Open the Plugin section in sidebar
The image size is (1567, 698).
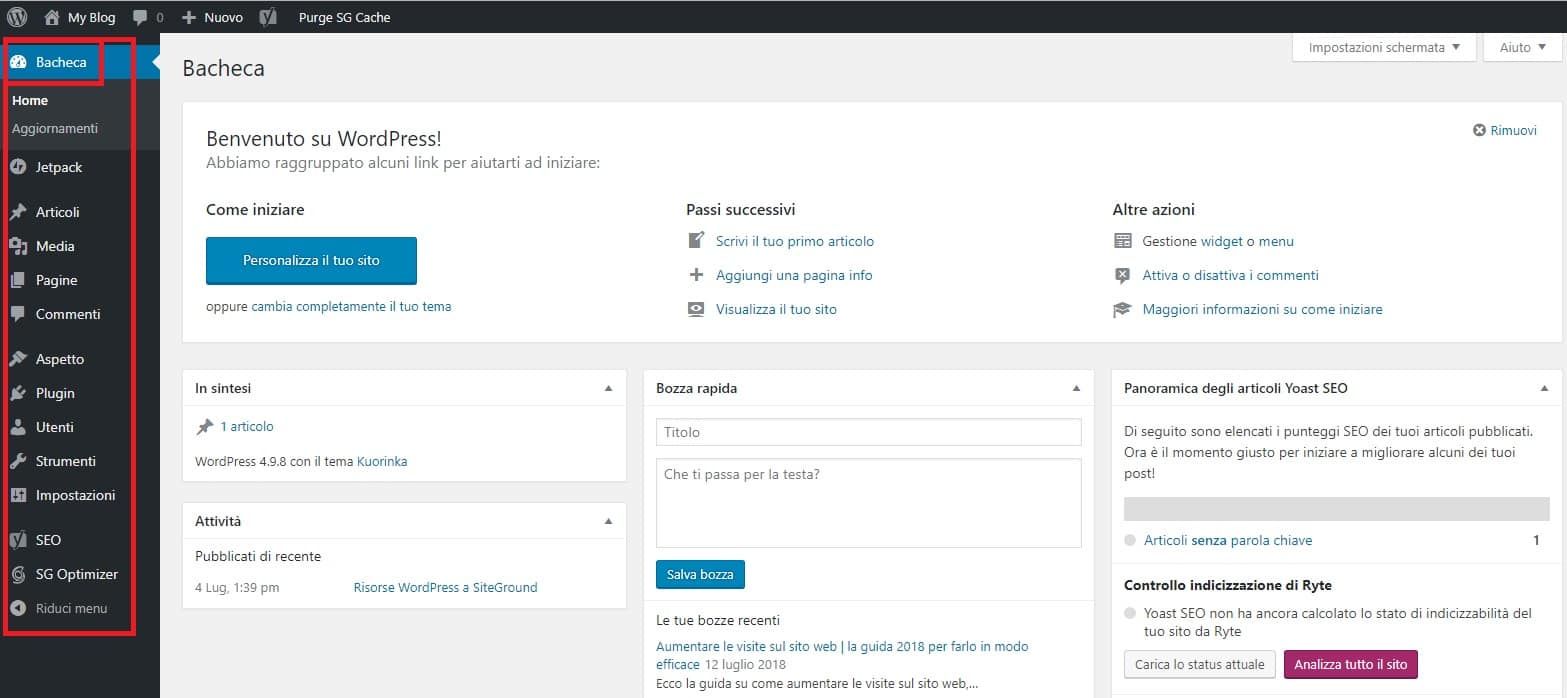point(55,393)
